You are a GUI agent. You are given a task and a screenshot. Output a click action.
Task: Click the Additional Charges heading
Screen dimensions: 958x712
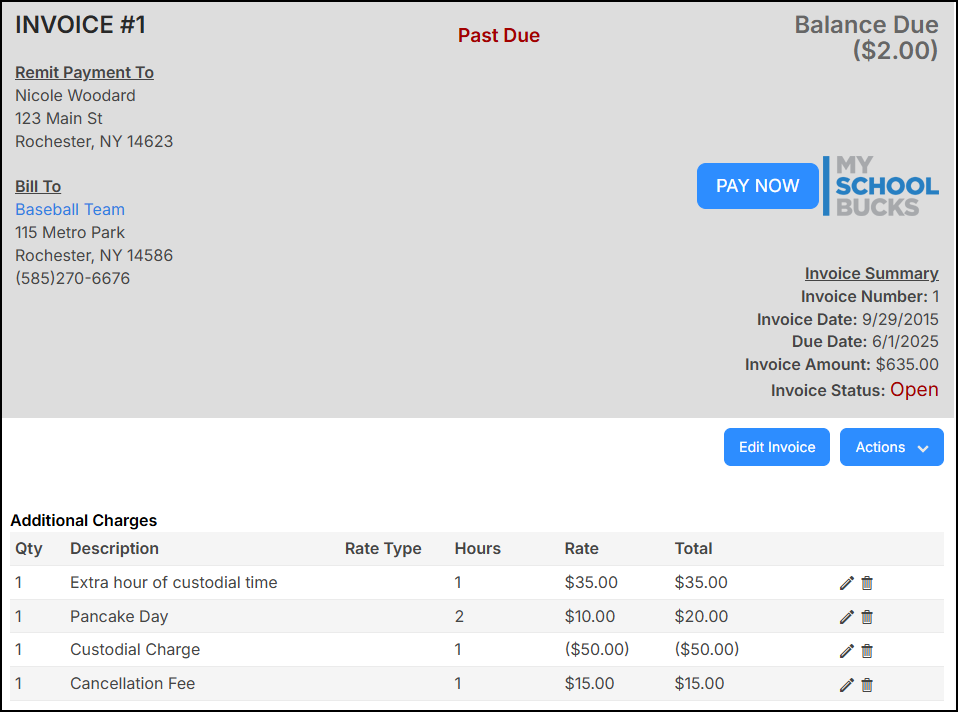(84, 520)
